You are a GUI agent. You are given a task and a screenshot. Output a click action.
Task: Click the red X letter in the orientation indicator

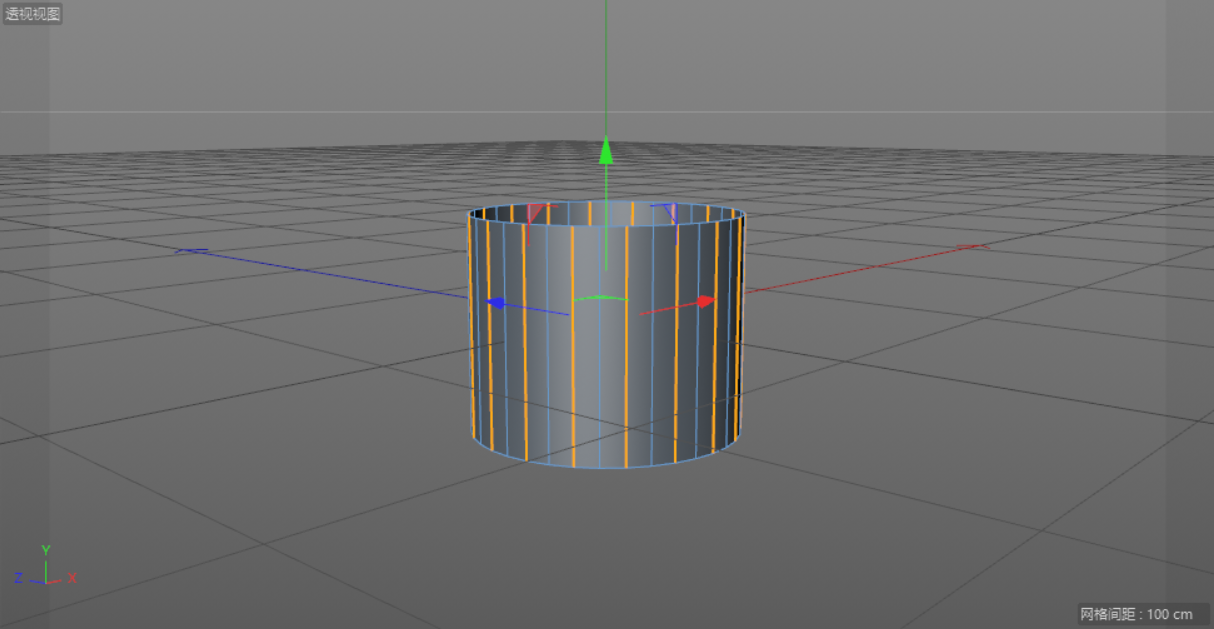72,578
